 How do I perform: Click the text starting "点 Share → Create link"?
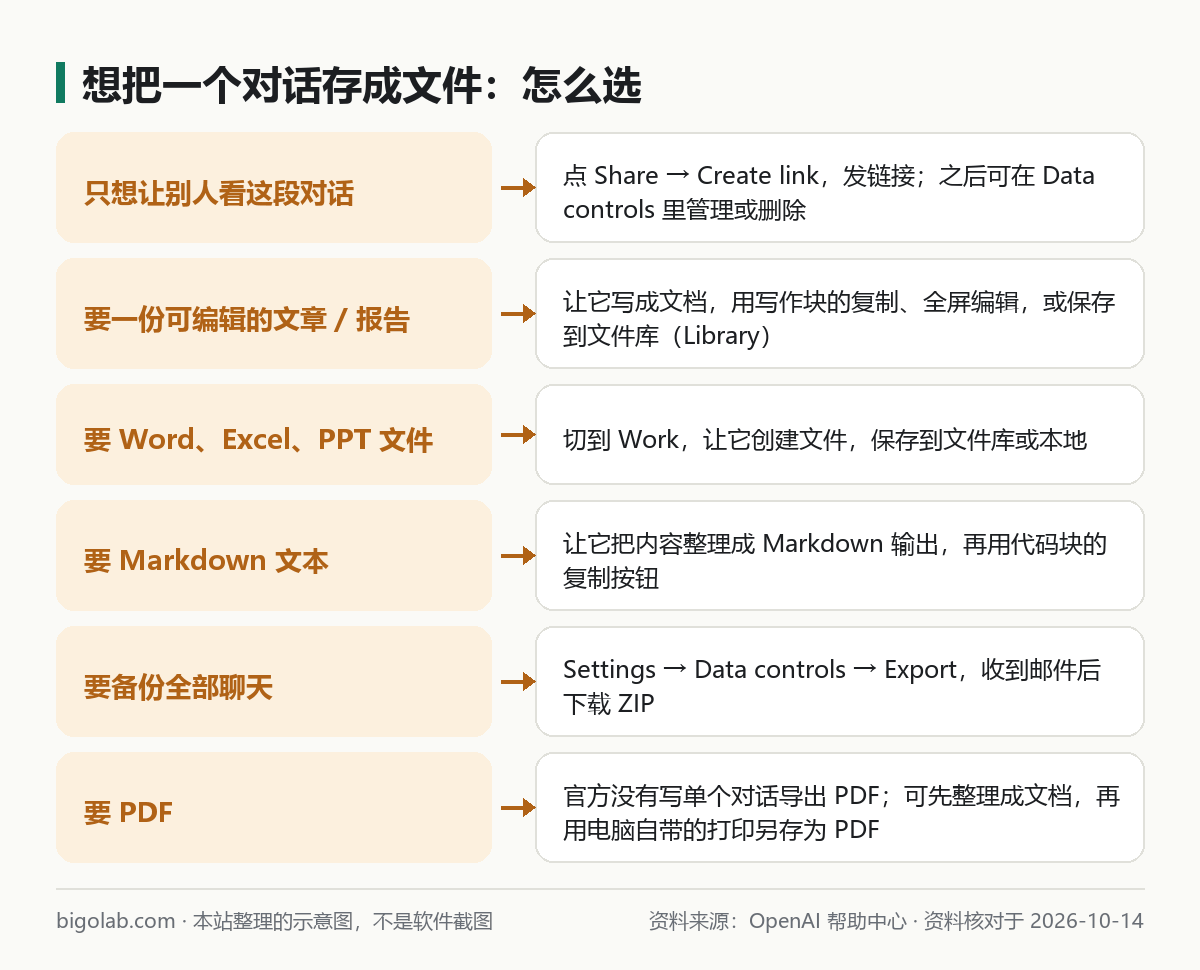(829, 193)
